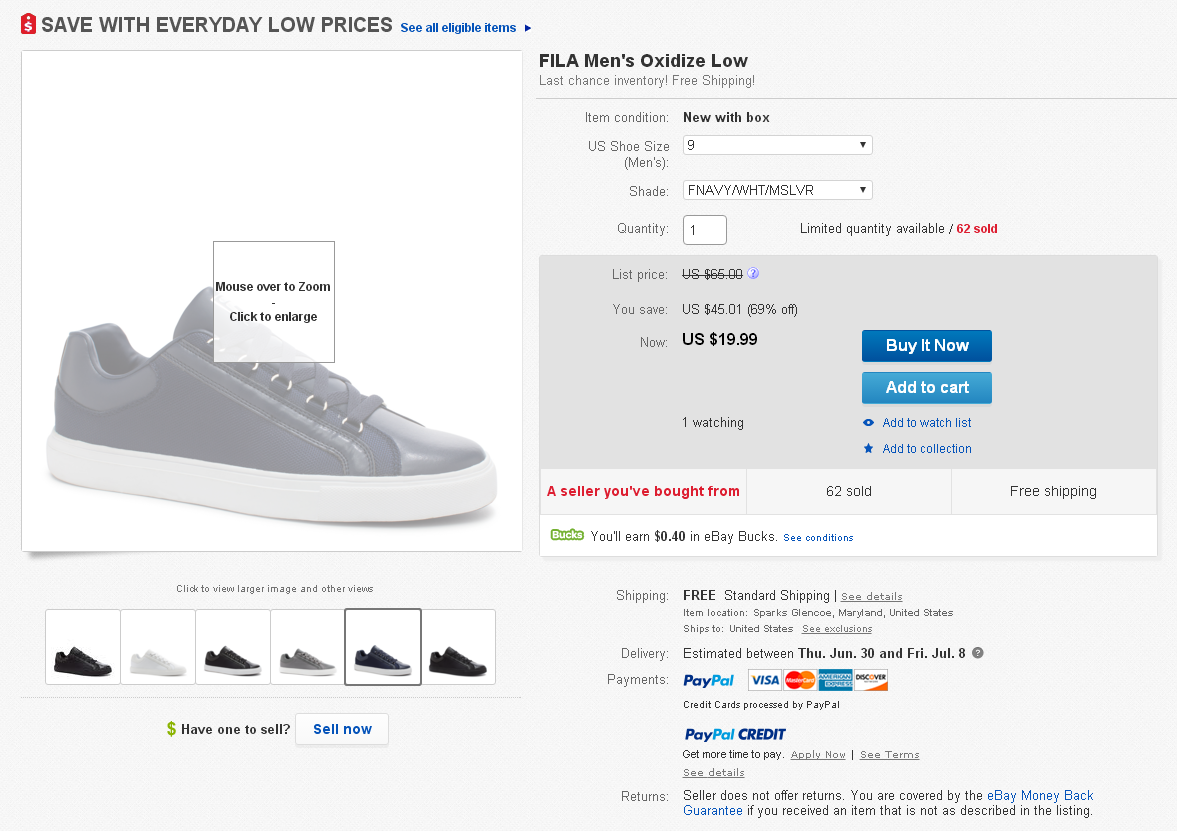Select the gray shoe thumbnail
This screenshot has height=831, width=1177.
point(308,647)
